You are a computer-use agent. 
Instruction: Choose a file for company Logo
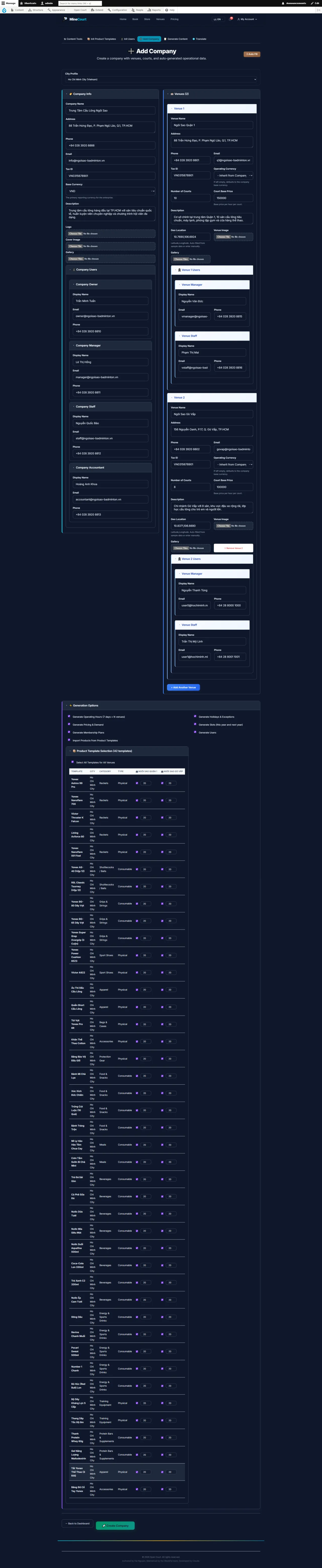[75, 234]
